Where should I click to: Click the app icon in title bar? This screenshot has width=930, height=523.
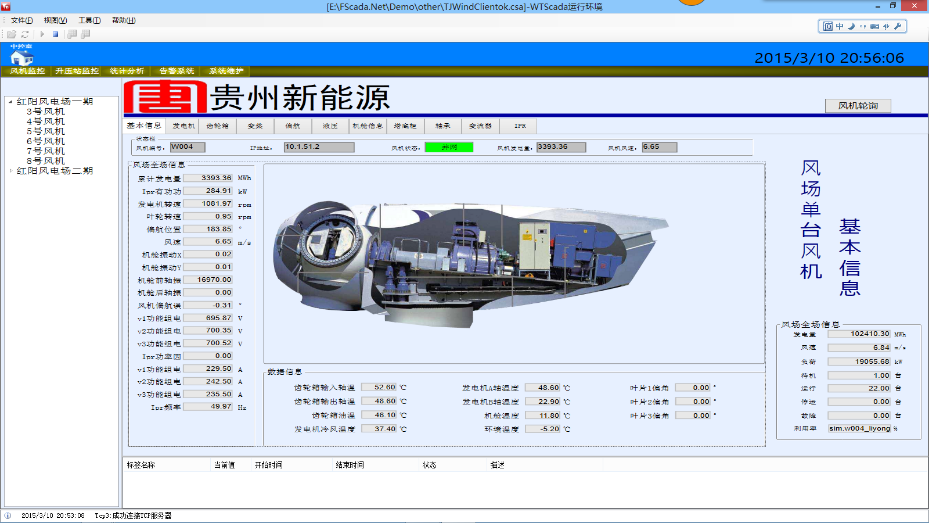pyautogui.click(x=6, y=6)
